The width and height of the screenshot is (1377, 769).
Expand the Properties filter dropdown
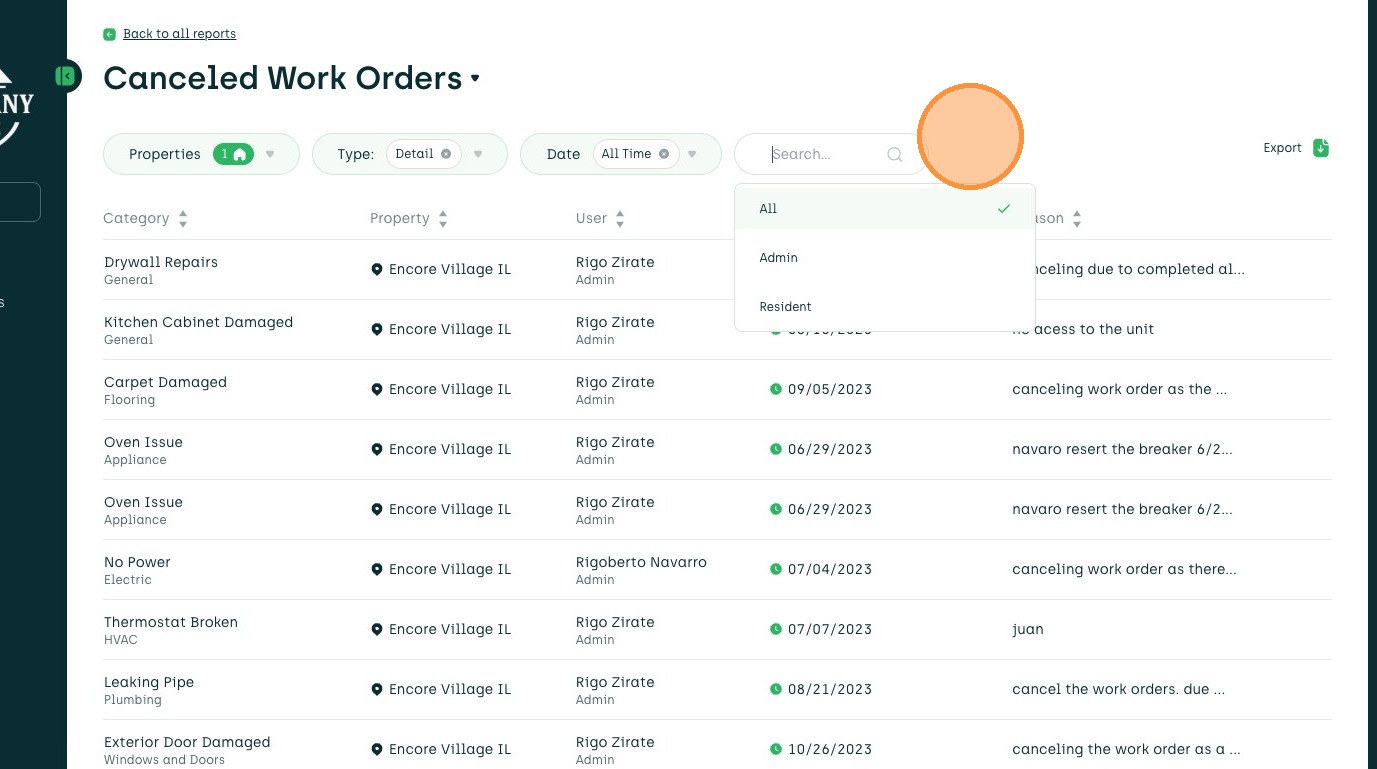pyautogui.click(x=270, y=154)
